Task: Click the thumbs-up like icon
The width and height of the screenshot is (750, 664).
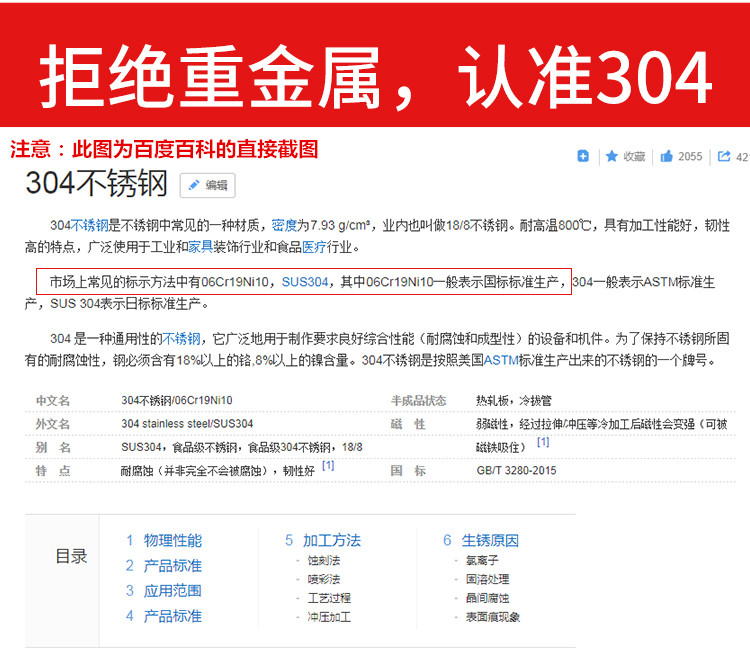Action: coord(666,156)
